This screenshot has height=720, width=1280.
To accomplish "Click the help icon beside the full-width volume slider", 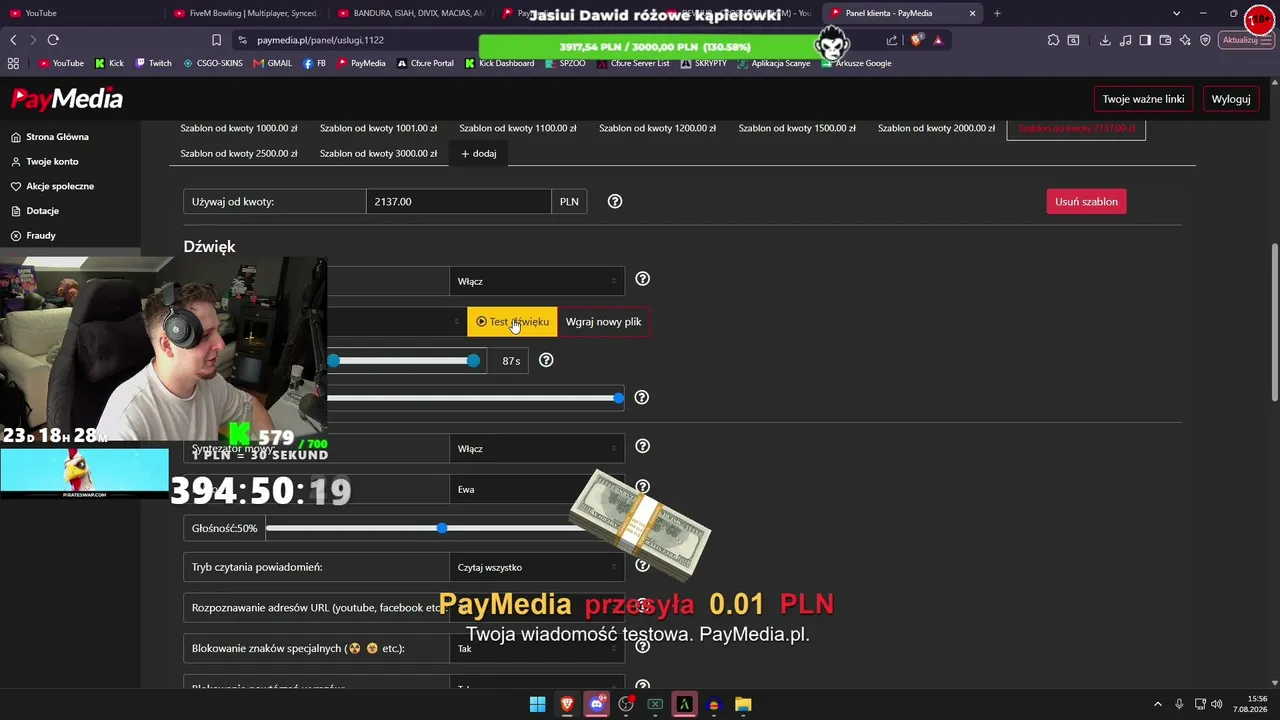I will coord(642,397).
